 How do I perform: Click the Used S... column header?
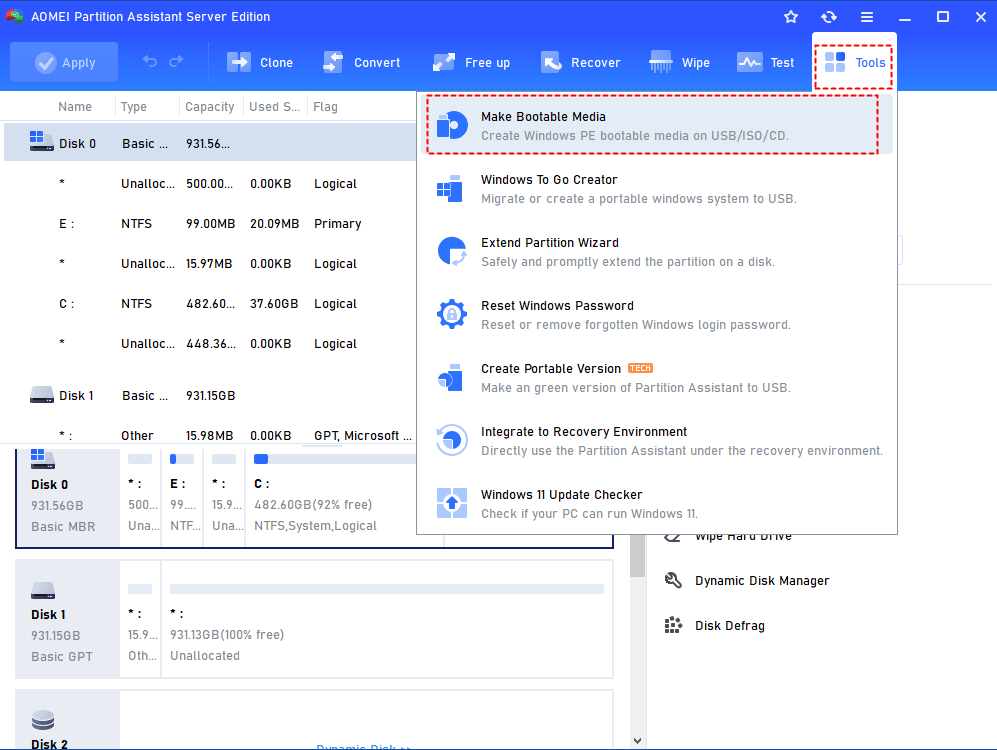click(x=274, y=107)
